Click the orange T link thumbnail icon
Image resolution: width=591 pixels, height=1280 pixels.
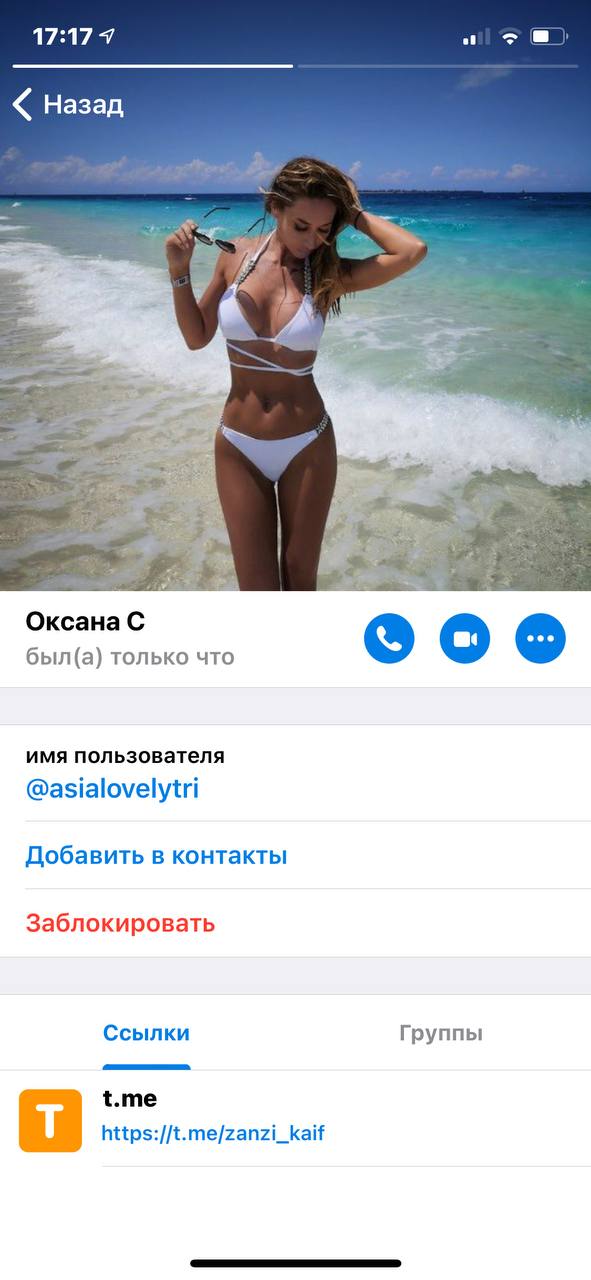click(50, 1120)
